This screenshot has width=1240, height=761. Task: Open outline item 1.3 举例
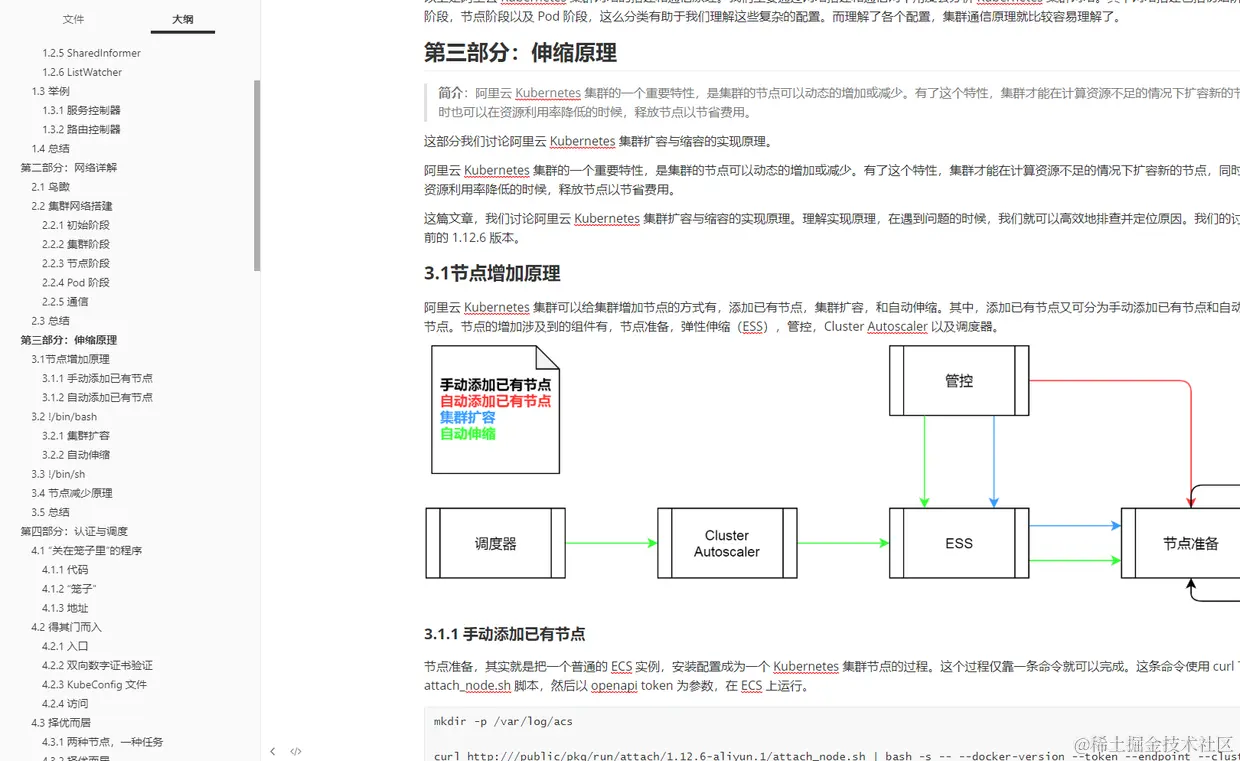click(50, 91)
